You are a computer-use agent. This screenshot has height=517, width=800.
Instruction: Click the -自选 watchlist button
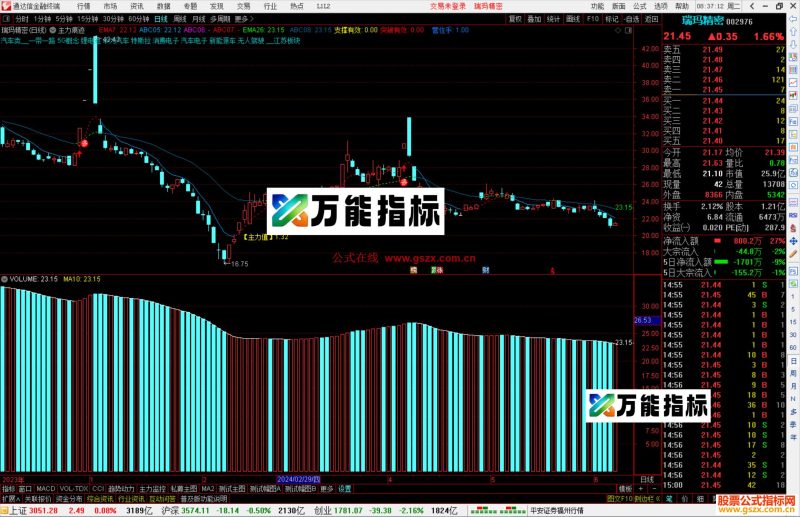click(x=632, y=19)
